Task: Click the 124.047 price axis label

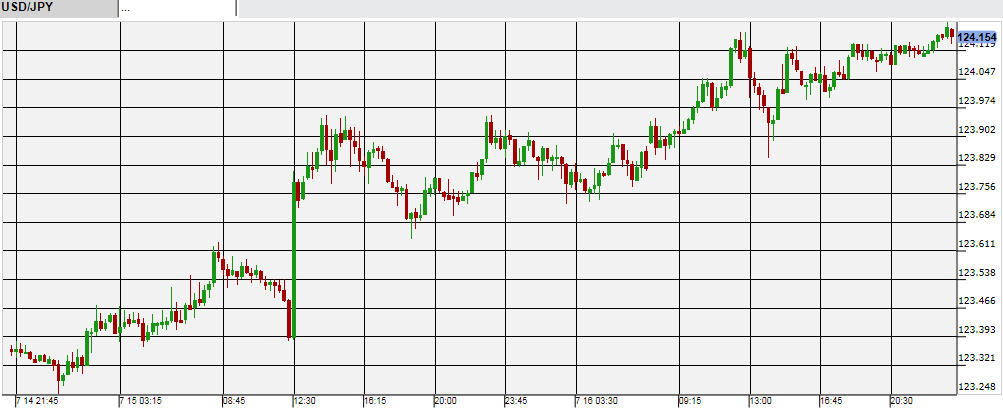Action: (976, 72)
